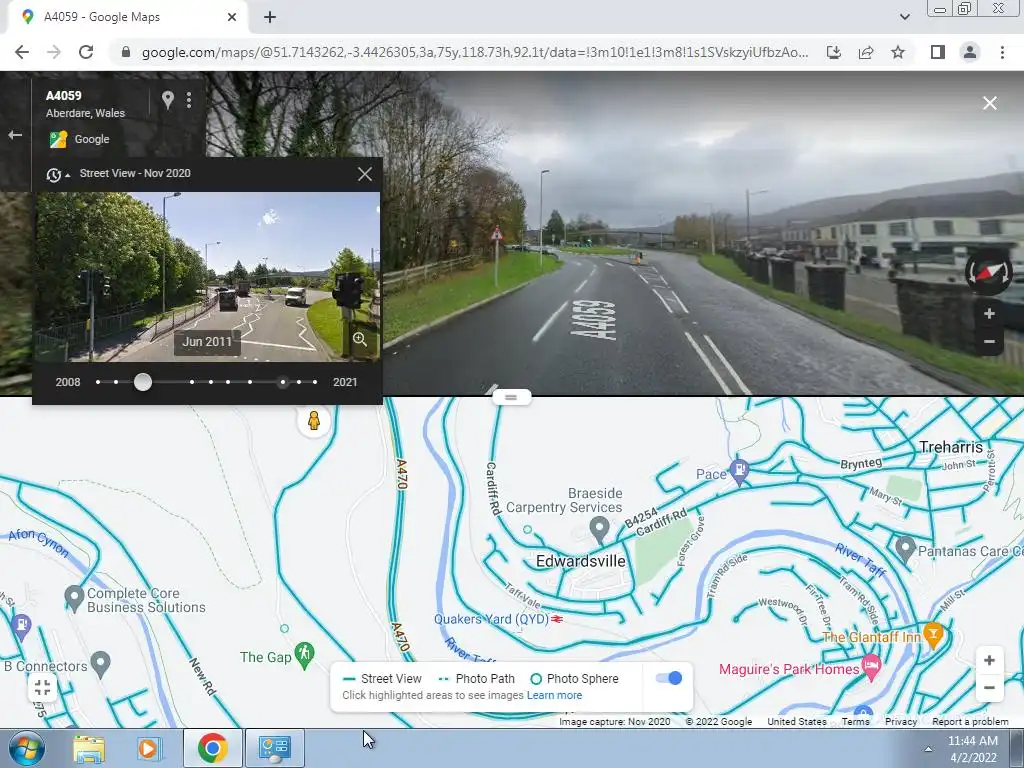Bookmark this page with the star icon
This screenshot has width=1024, height=768.
pyautogui.click(x=898, y=52)
